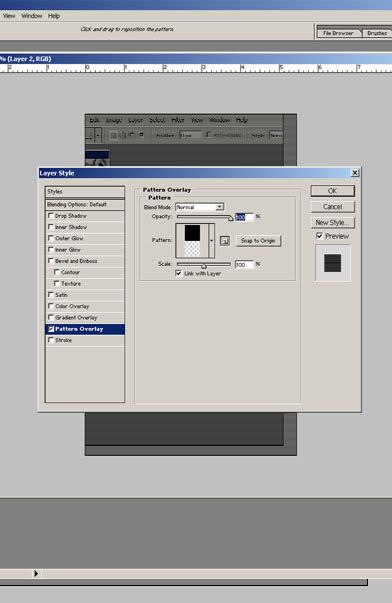Click the Cancel button
392x603 pixels.
click(332, 207)
